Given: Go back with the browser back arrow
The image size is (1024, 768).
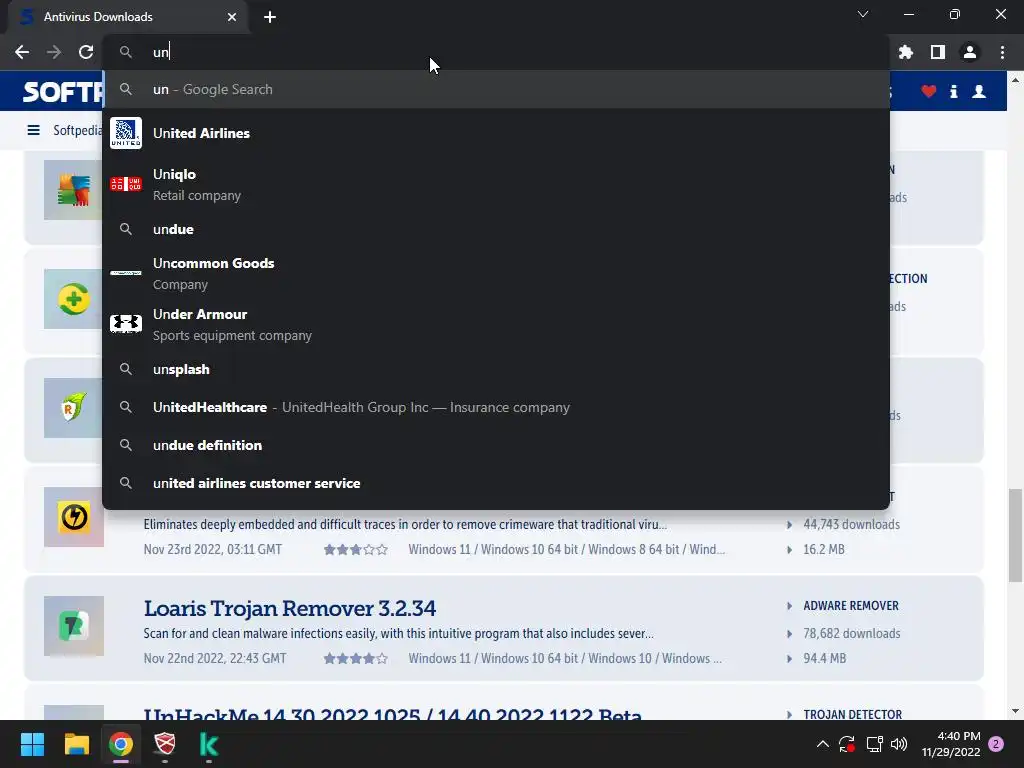Looking at the screenshot, I should [22, 52].
